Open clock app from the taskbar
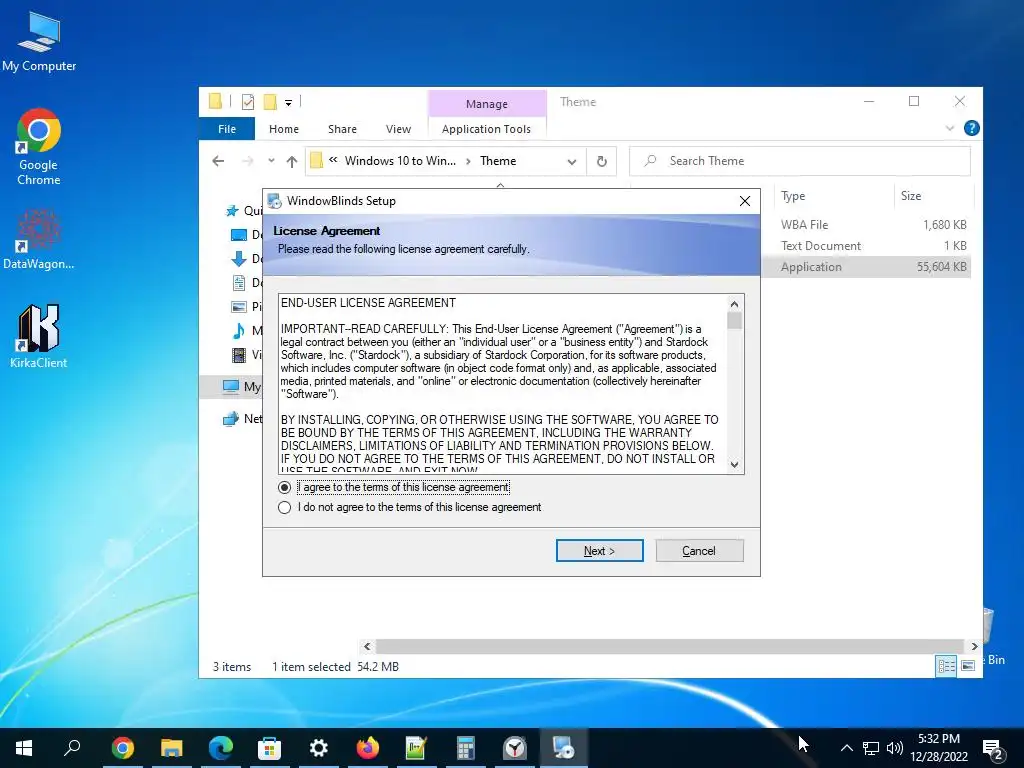The image size is (1024, 768). [x=515, y=748]
